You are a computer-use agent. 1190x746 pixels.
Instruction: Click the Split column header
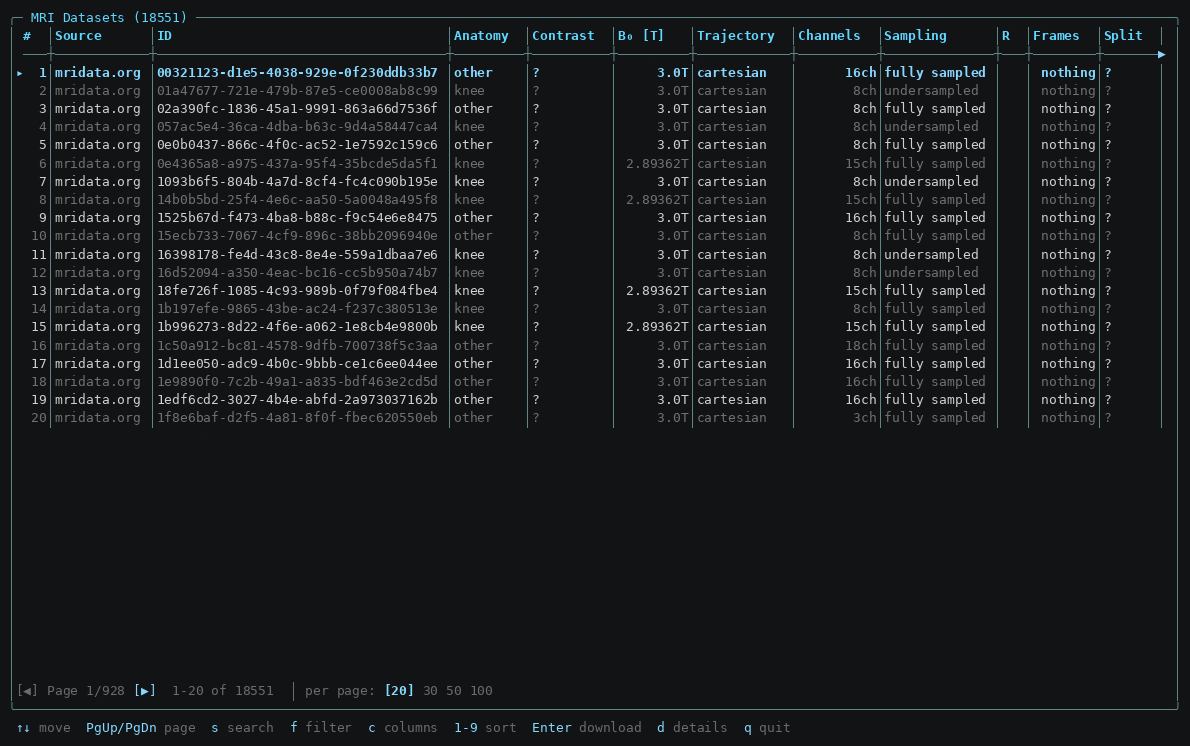(1123, 36)
